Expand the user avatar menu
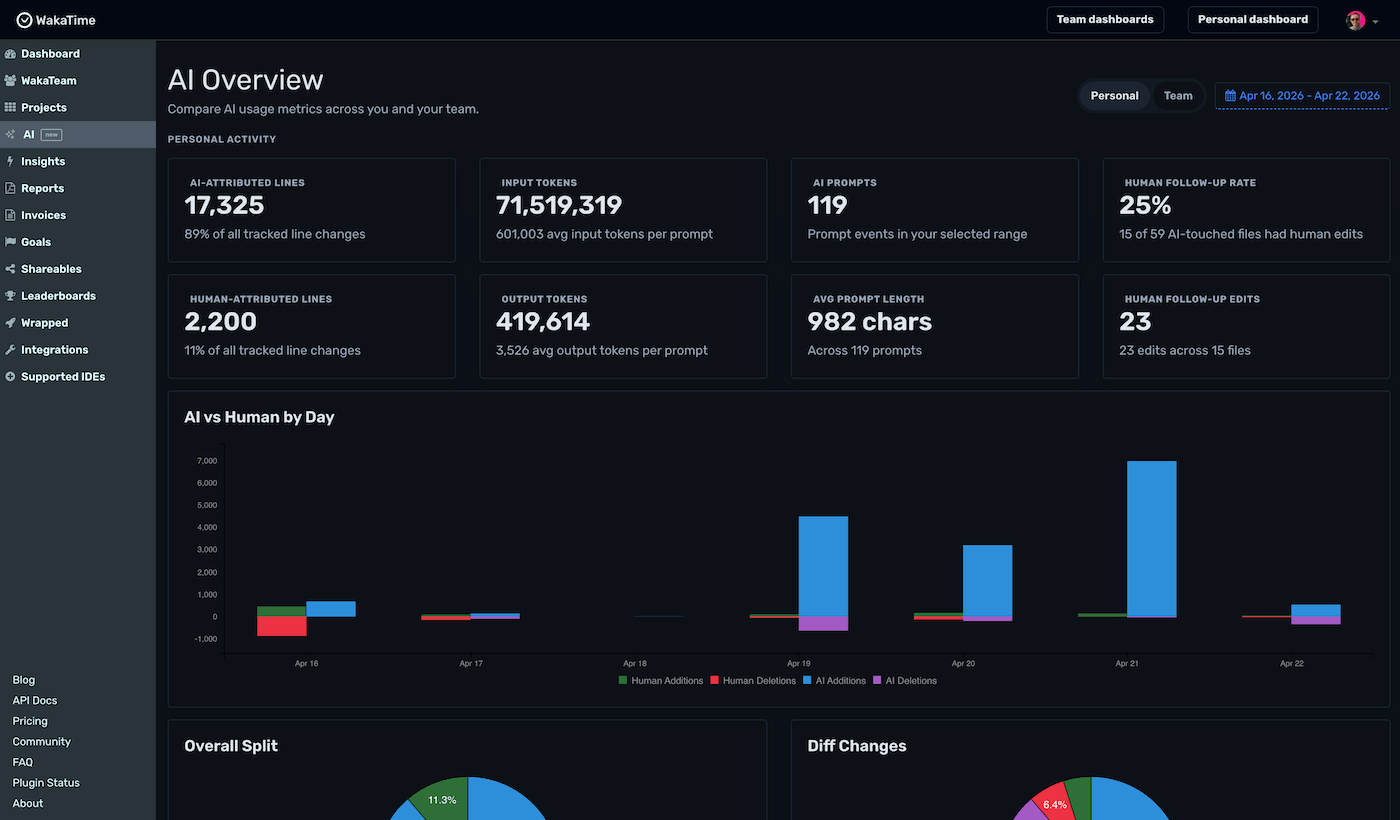 pyautogui.click(x=1360, y=20)
